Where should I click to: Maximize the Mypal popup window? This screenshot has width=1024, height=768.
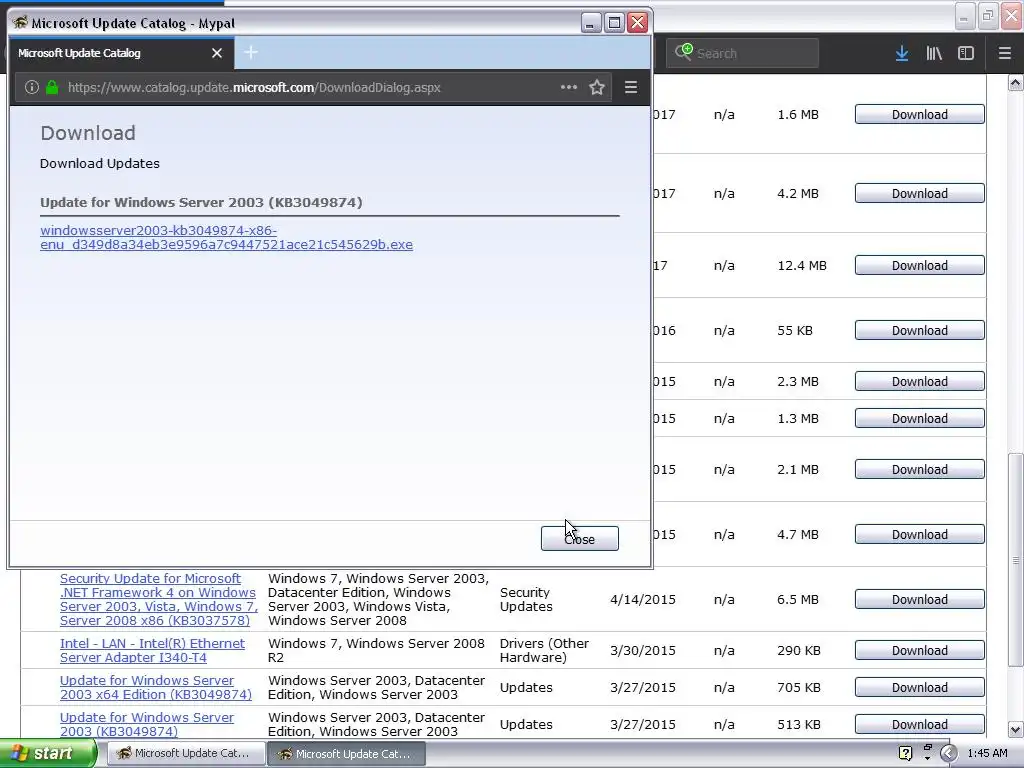tap(614, 23)
